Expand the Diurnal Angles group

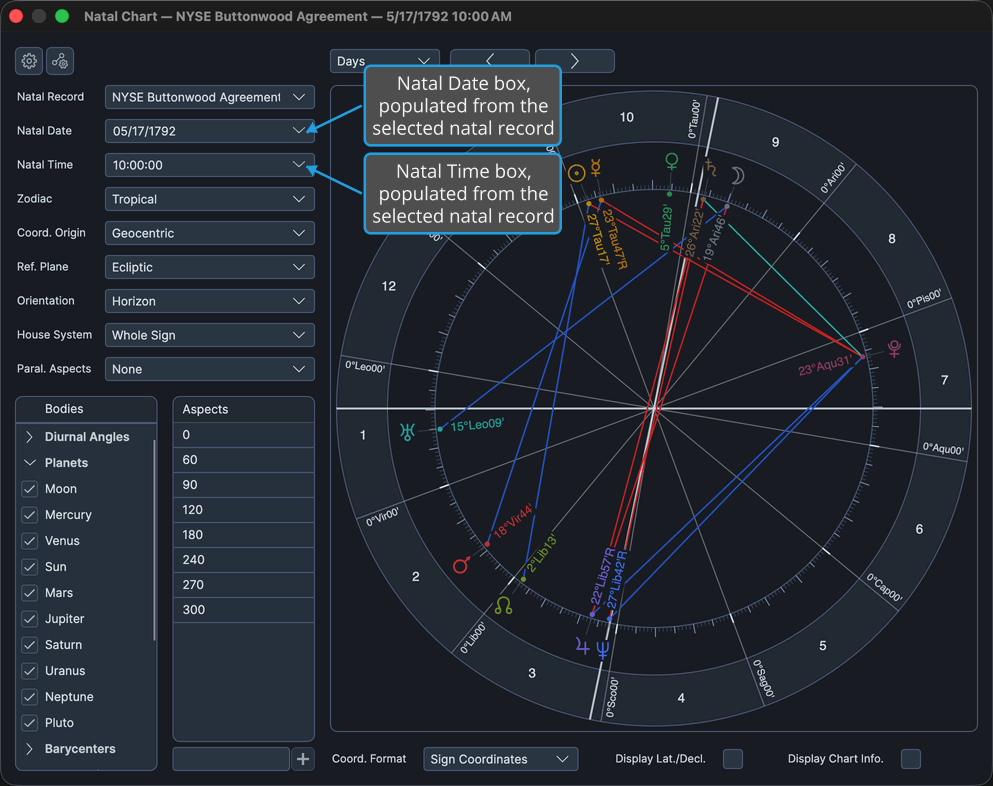[x=29, y=437]
